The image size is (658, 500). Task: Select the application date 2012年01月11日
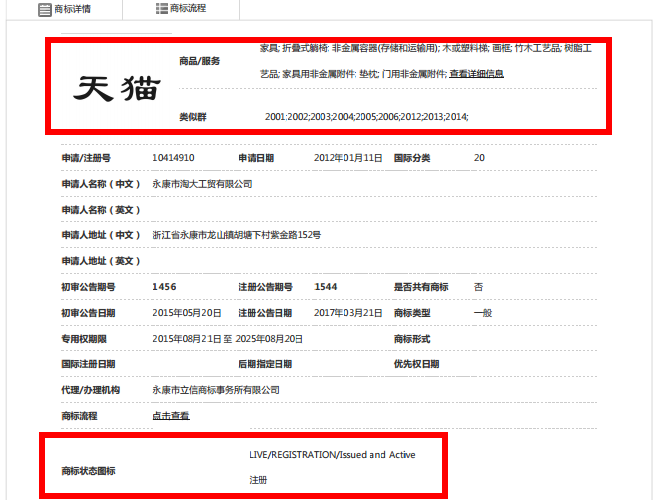(348, 158)
